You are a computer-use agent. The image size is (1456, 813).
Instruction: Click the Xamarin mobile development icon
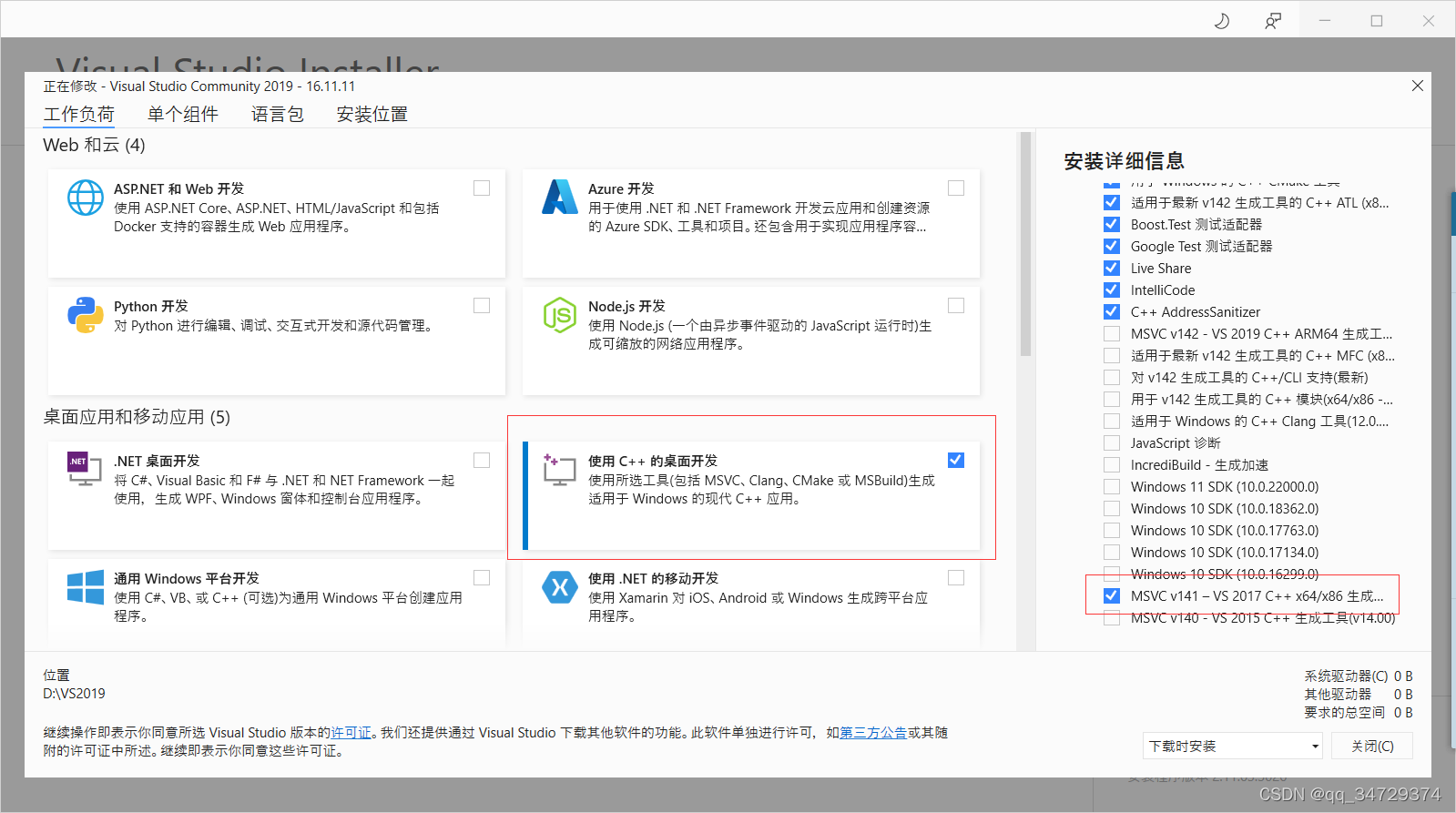pyautogui.click(x=560, y=587)
